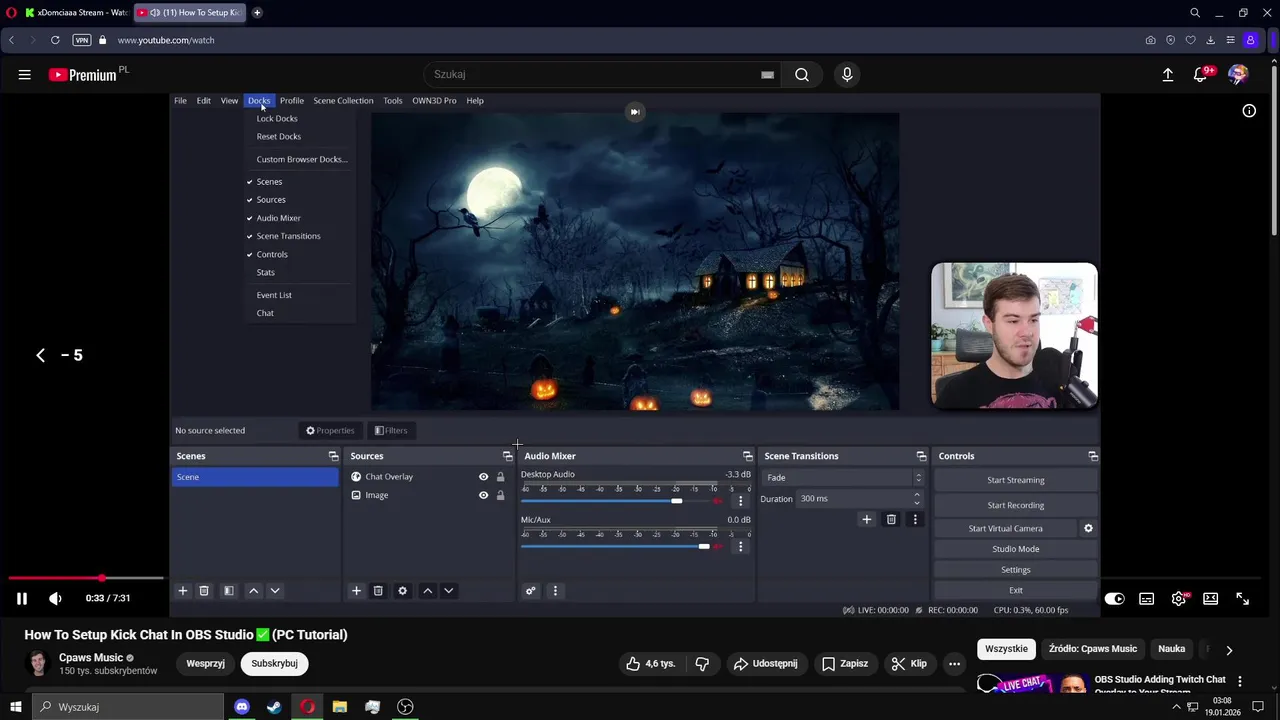This screenshot has width=1280, height=720.
Task: Open Mic/Aux three-dot options
Action: 741,546
